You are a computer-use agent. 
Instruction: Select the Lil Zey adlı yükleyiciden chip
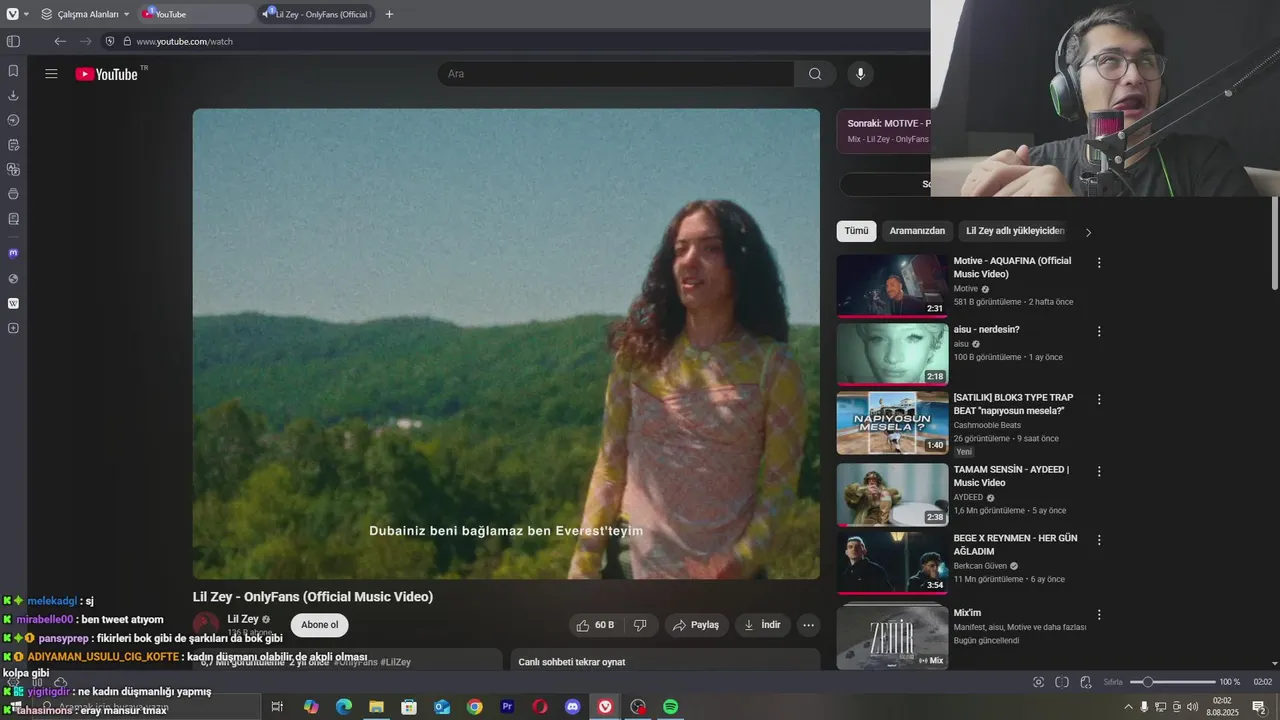point(1015,231)
